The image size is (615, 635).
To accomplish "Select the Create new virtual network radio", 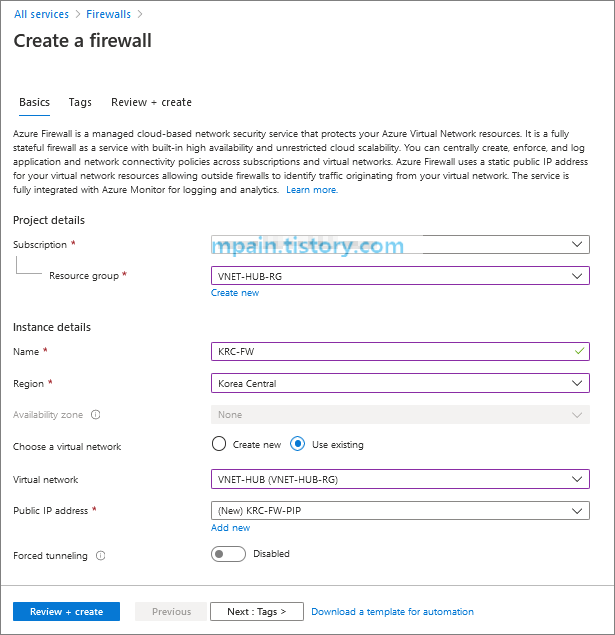I will pyautogui.click(x=219, y=444).
